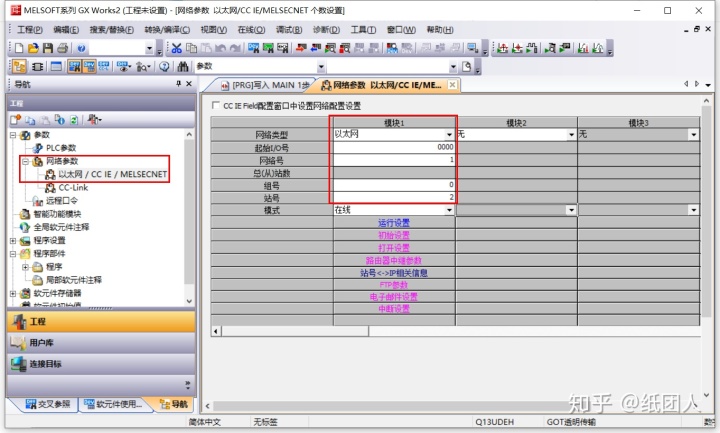Open the Module 1 network type dropdown
Image resolution: width=720 pixels, height=433 pixels.
449,135
